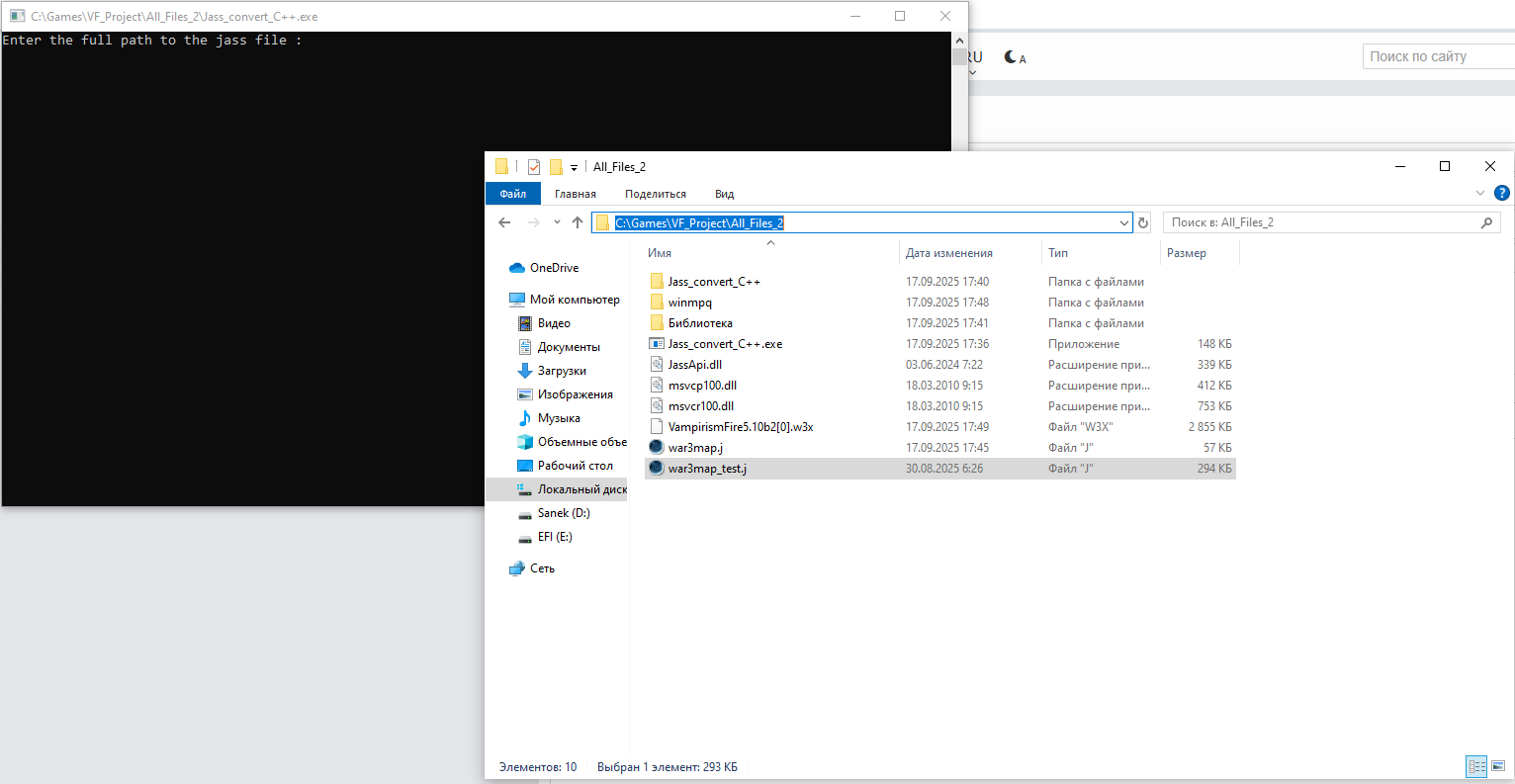The width and height of the screenshot is (1515, 784).
Task: Switch Explorer to the large thumbnails view
Action: click(x=1498, y=766)
